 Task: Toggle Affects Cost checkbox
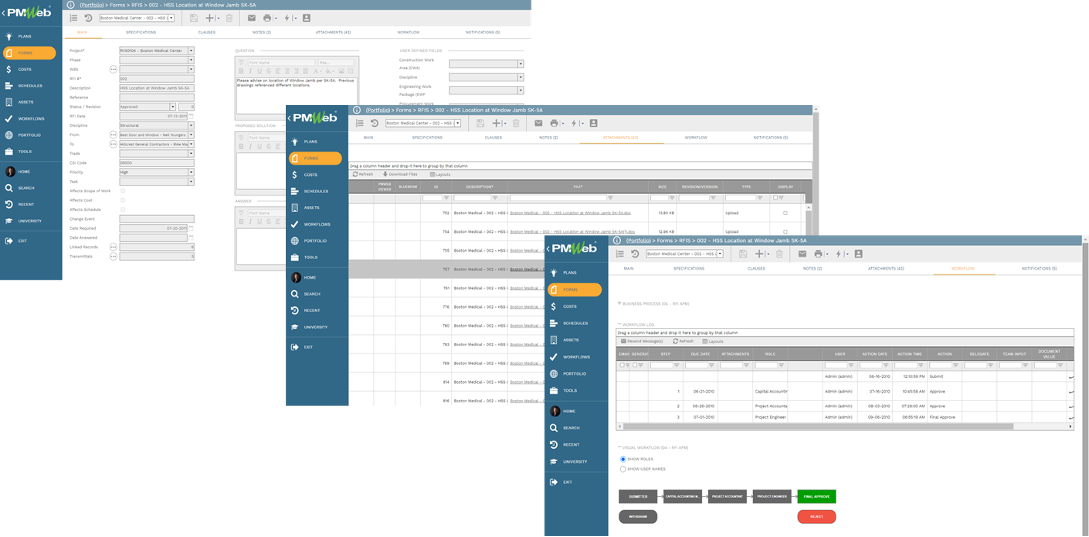123,199
